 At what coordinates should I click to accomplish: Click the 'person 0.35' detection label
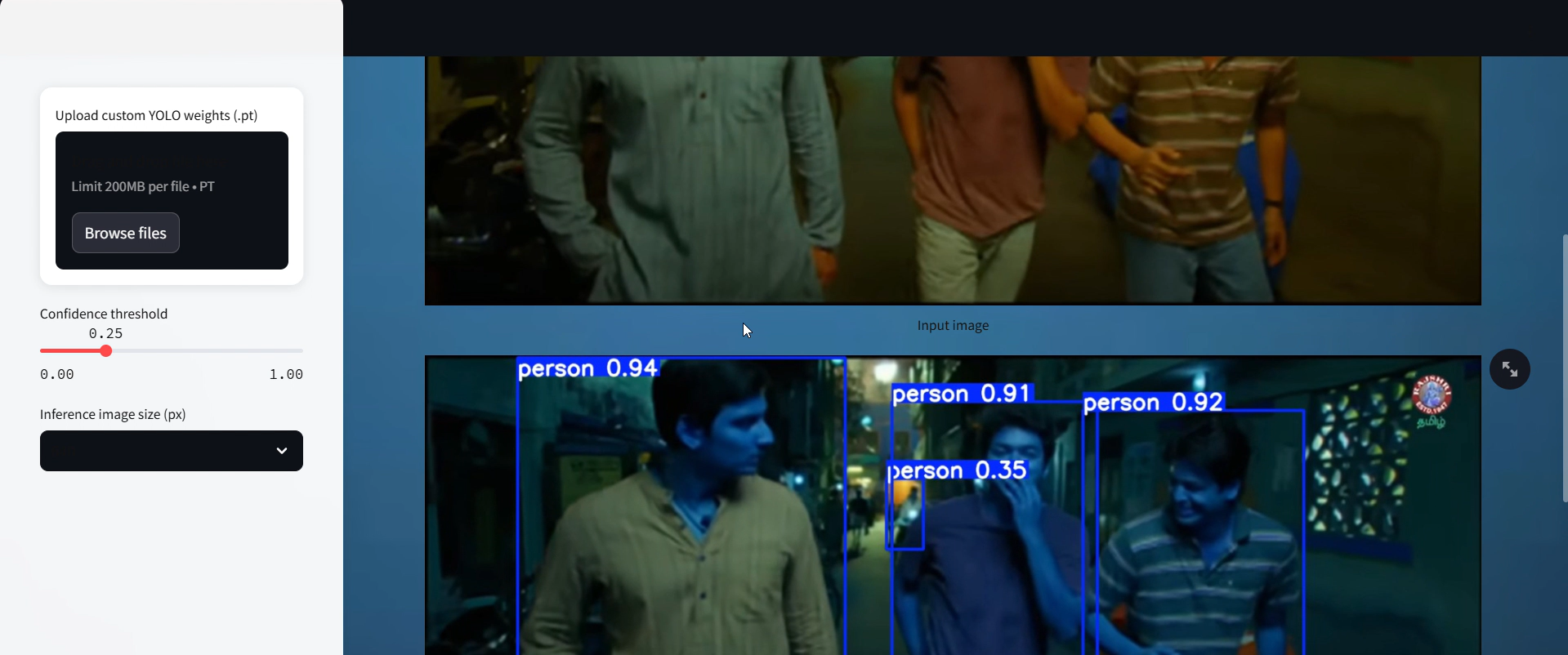point(957,470)
